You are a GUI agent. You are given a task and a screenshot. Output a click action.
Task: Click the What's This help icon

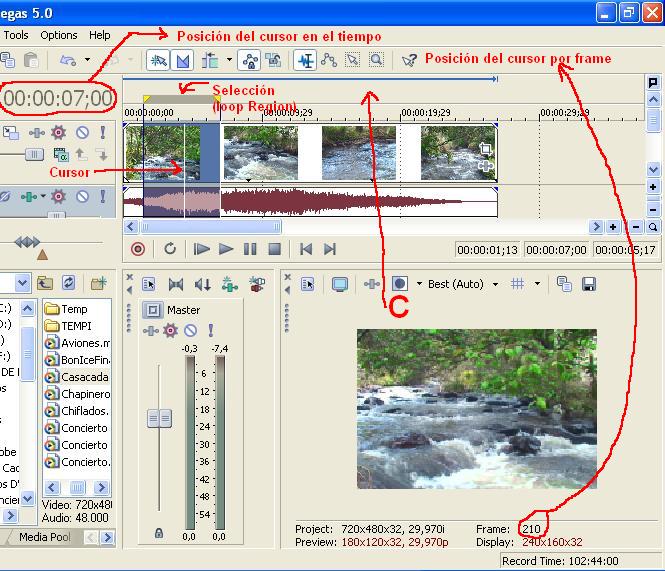click(408, 60)
